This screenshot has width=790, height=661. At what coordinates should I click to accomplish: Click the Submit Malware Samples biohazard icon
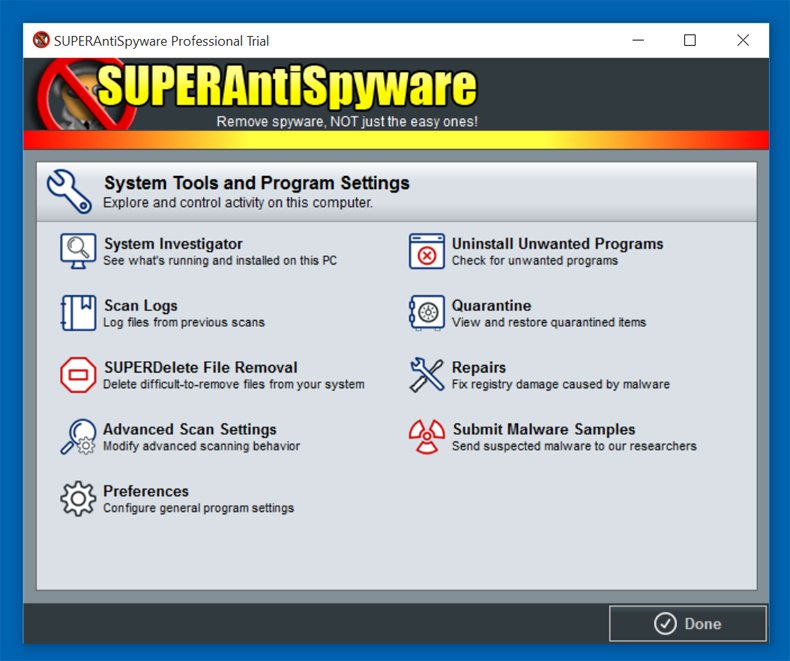click(427, 437)
